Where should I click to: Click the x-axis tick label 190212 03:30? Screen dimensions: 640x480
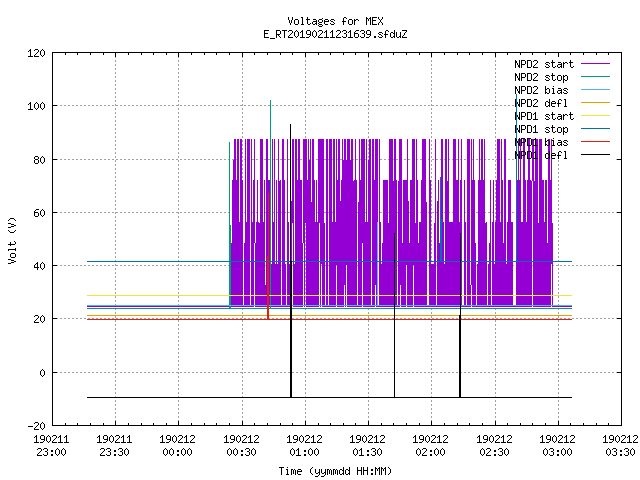pos(620,446)
